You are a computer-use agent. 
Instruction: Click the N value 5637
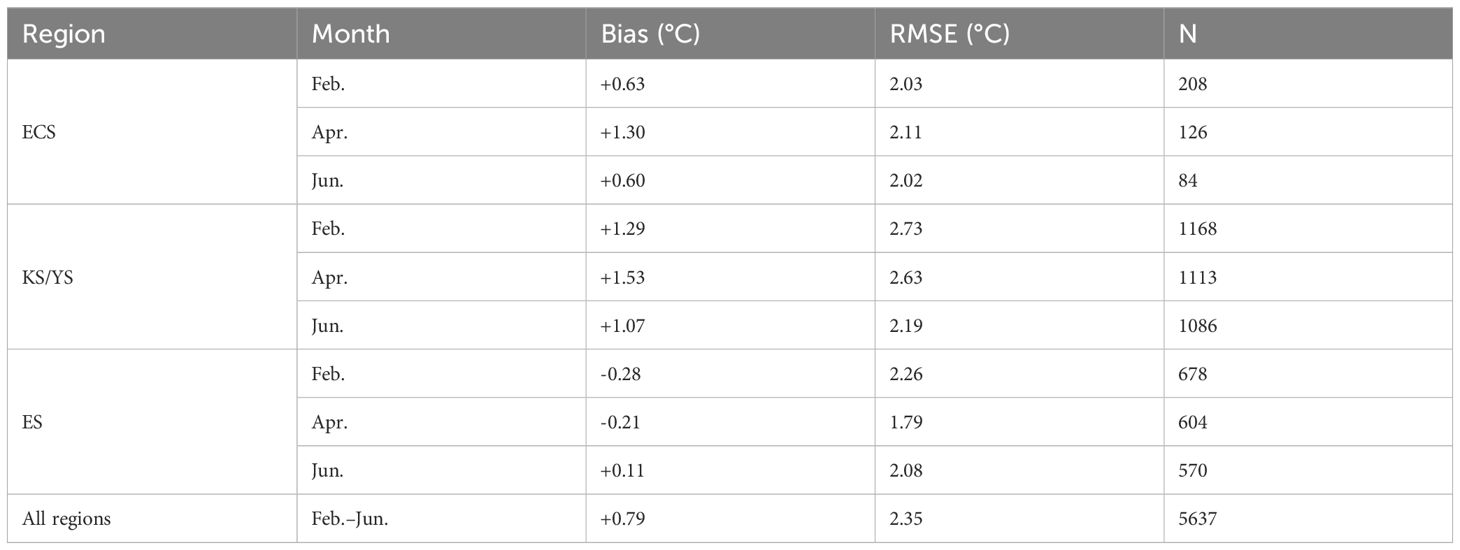pyautogui.click(x=1197, y=518)
